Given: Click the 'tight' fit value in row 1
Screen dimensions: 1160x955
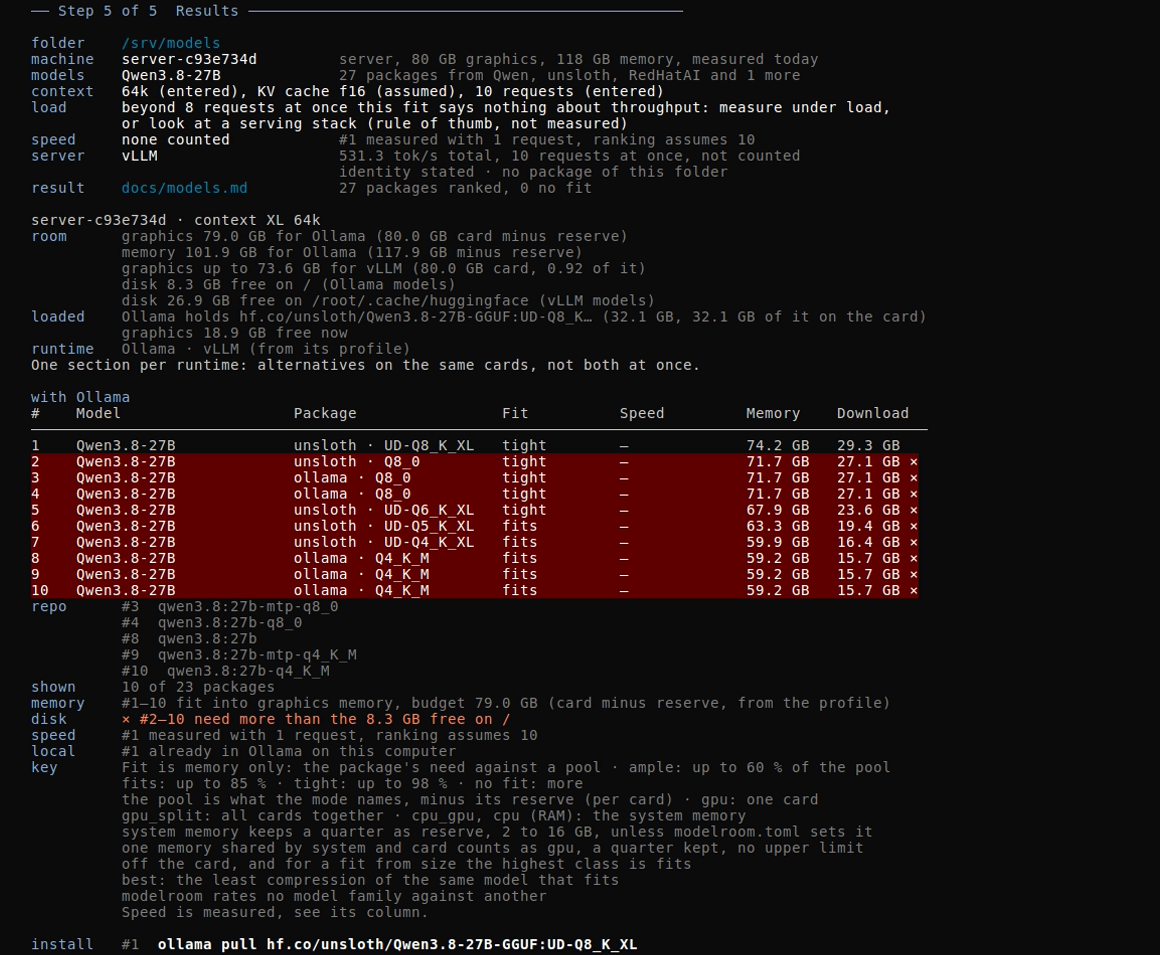Looking at the screenshot, I should [525, 445].
